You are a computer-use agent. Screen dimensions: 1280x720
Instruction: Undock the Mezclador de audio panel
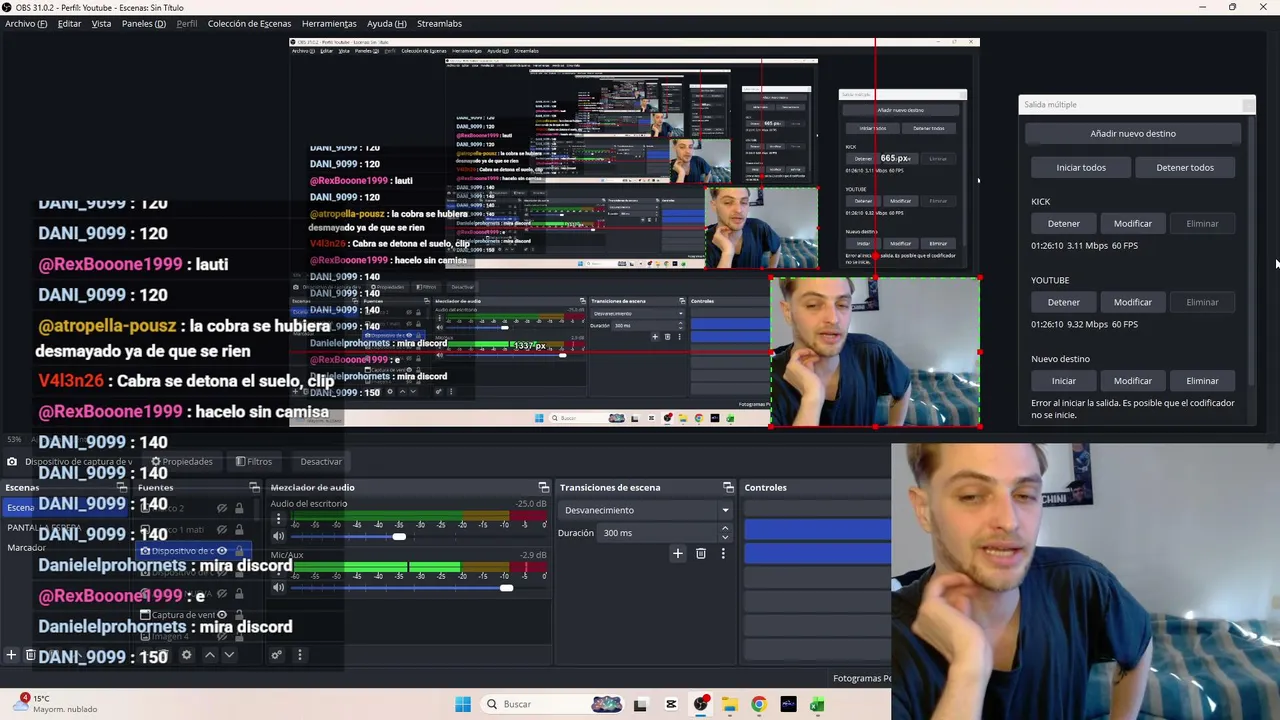coord(543,487)
